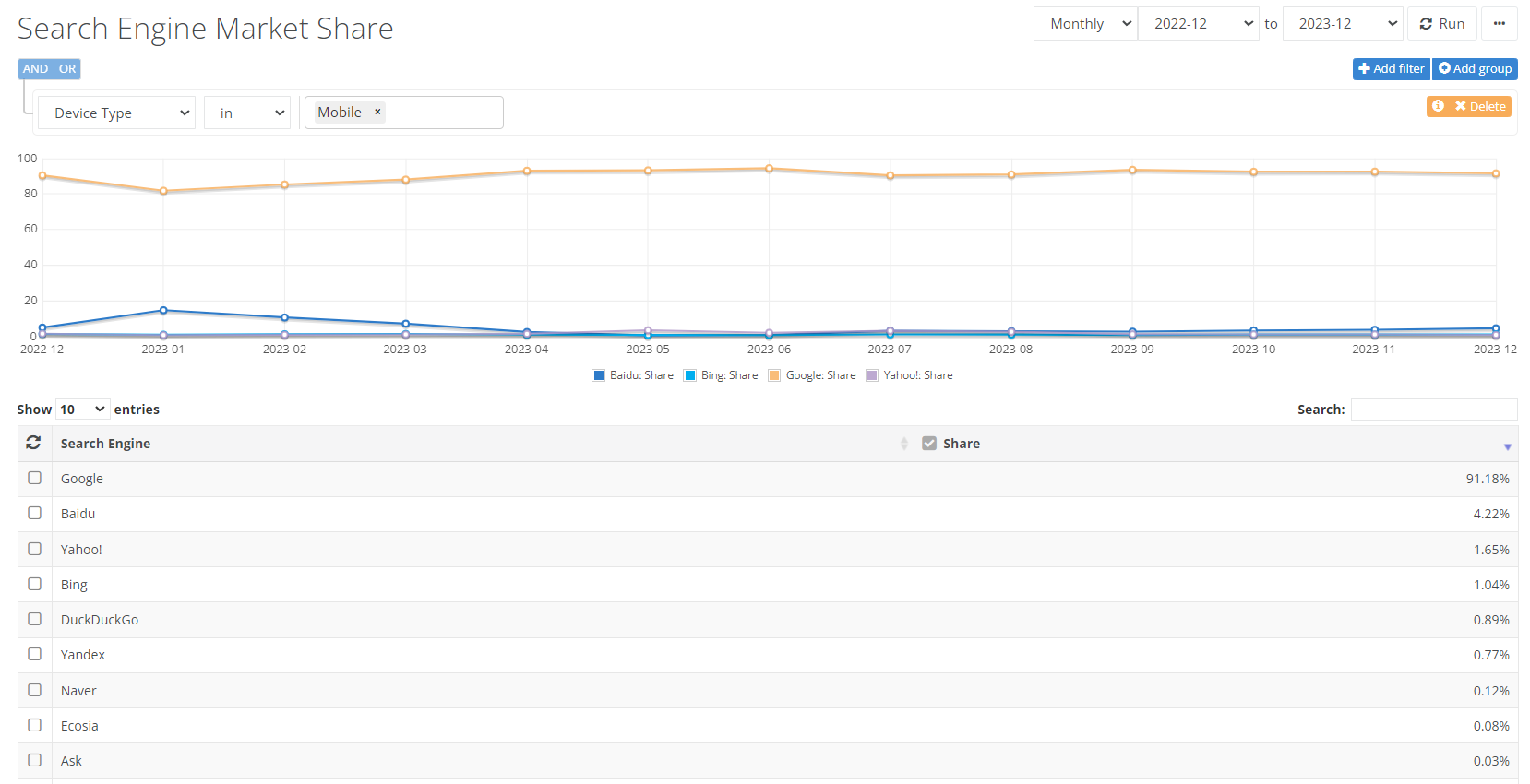
Task: Click DuckDuckGo's 0.89% share value
Action: click(x=1491, y=620)
